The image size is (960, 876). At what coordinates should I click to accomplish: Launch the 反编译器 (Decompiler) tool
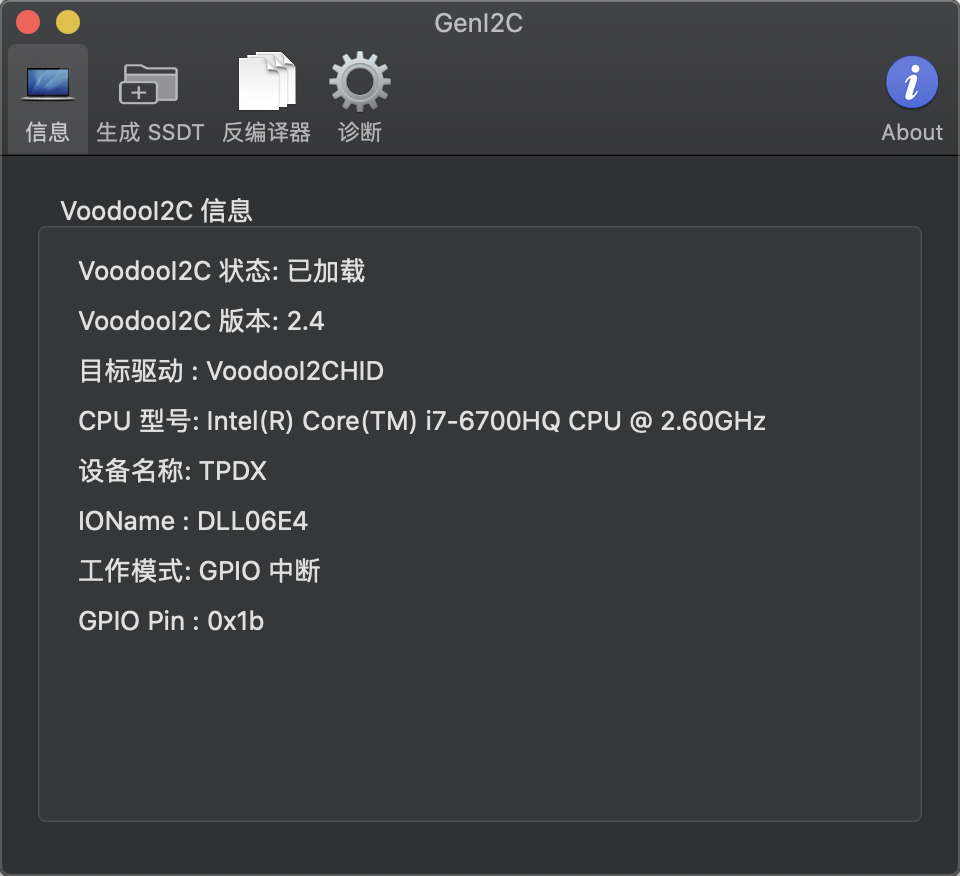pos(266,97)
